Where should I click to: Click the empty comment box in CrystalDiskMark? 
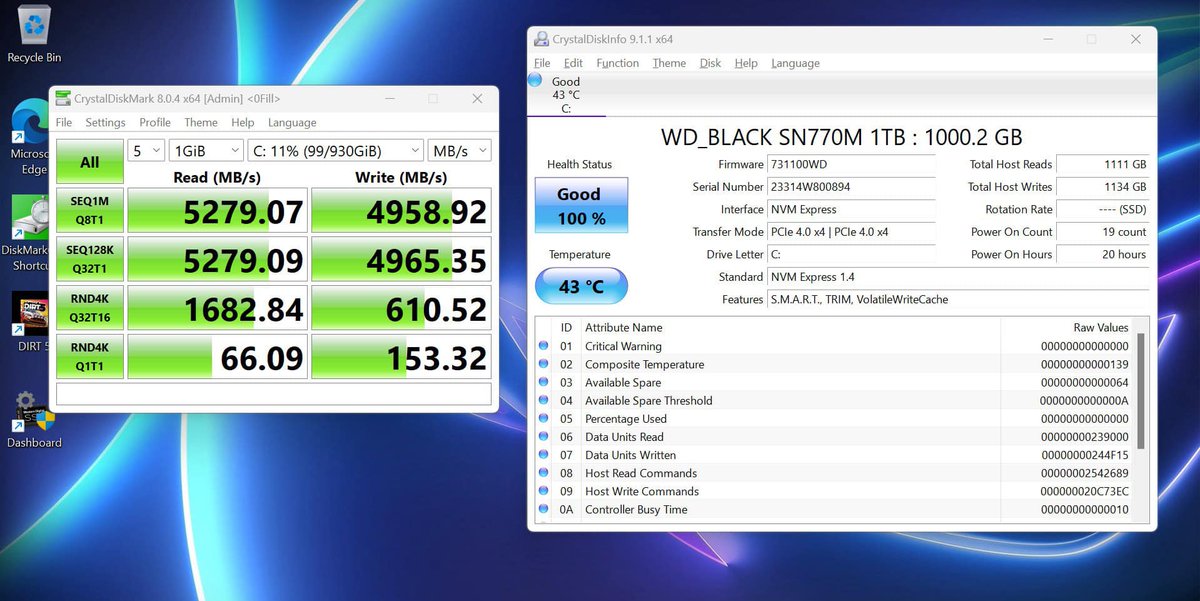coord(273,393)
